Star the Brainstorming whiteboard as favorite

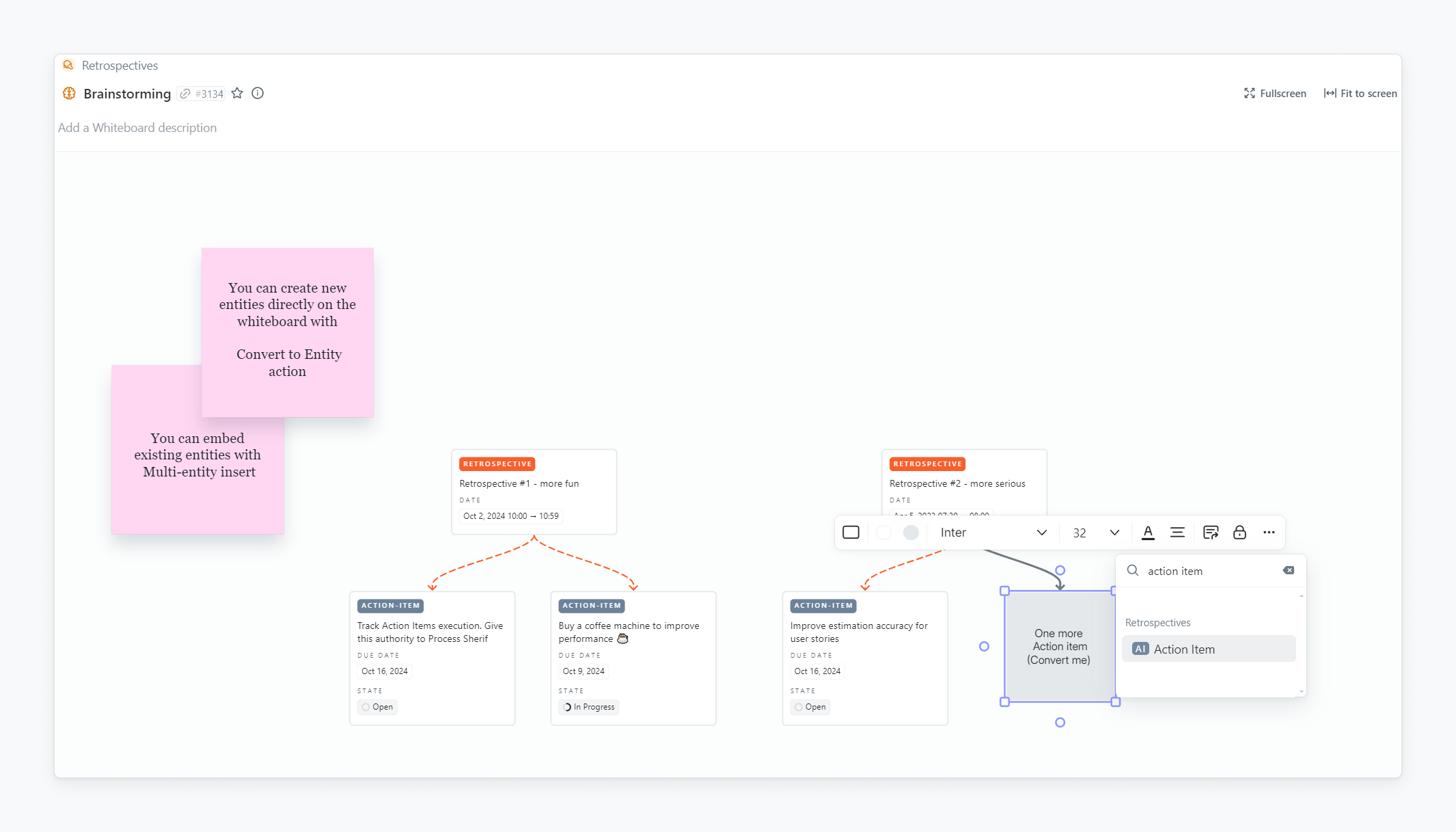[x=237, y=94]
